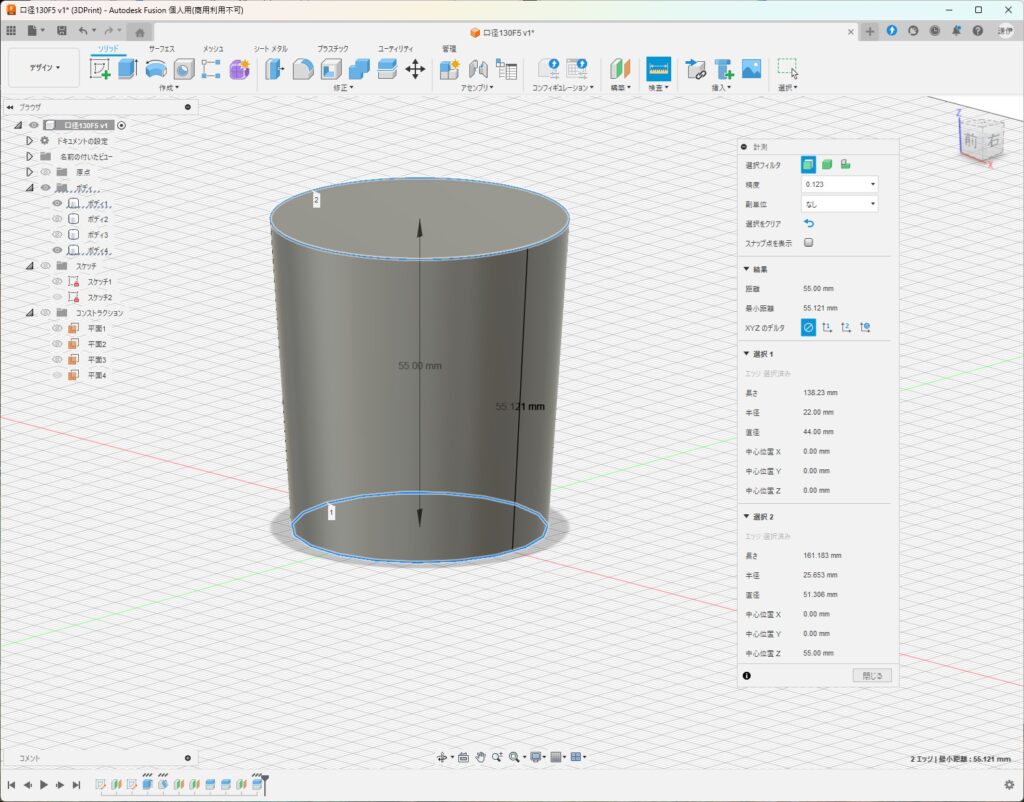Collapse the 選択 2 section
This screenshot has height=802, width=1024.
click(x=746, y=517)
